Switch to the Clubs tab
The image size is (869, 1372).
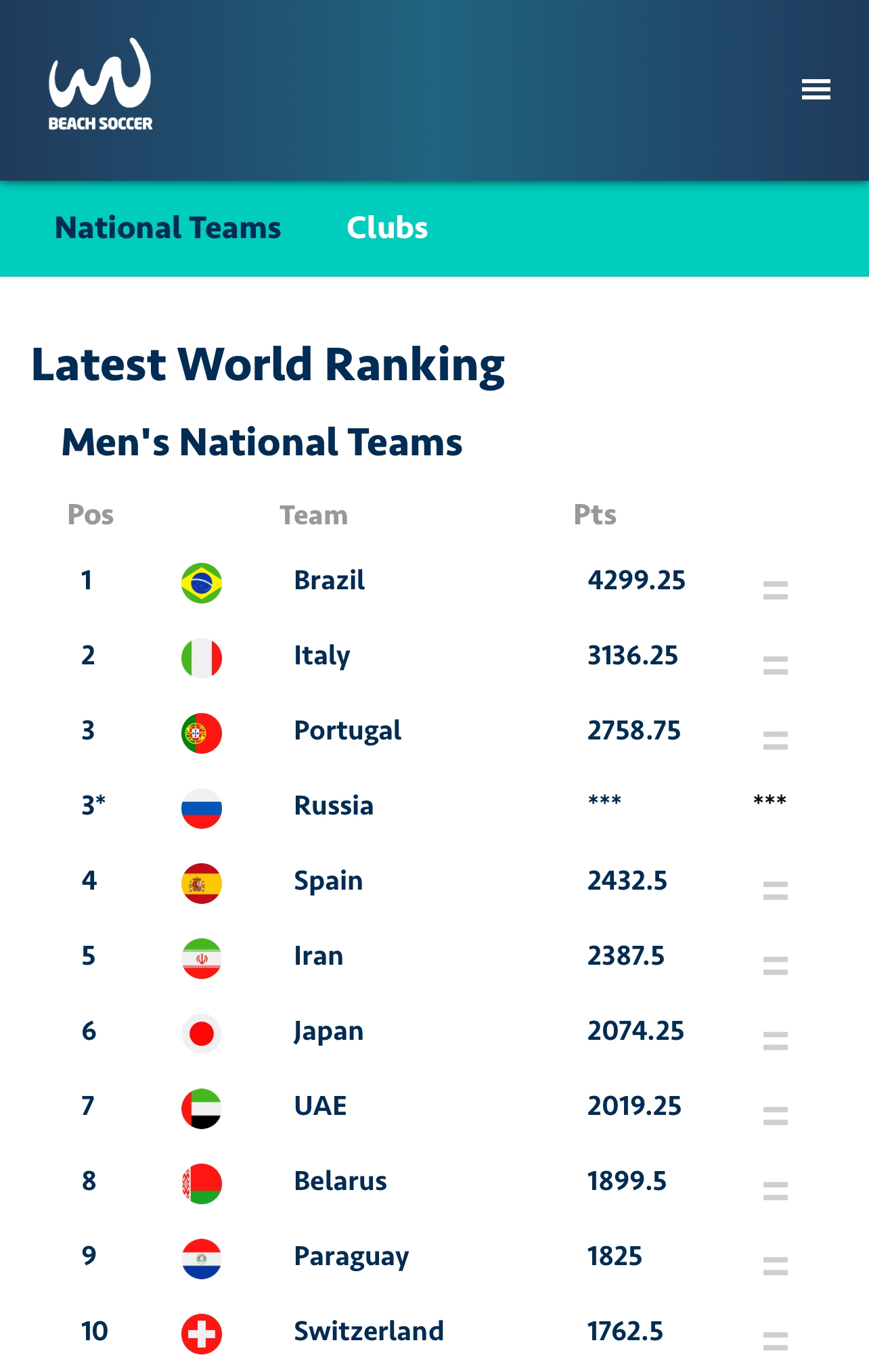(x=387, y=228)
